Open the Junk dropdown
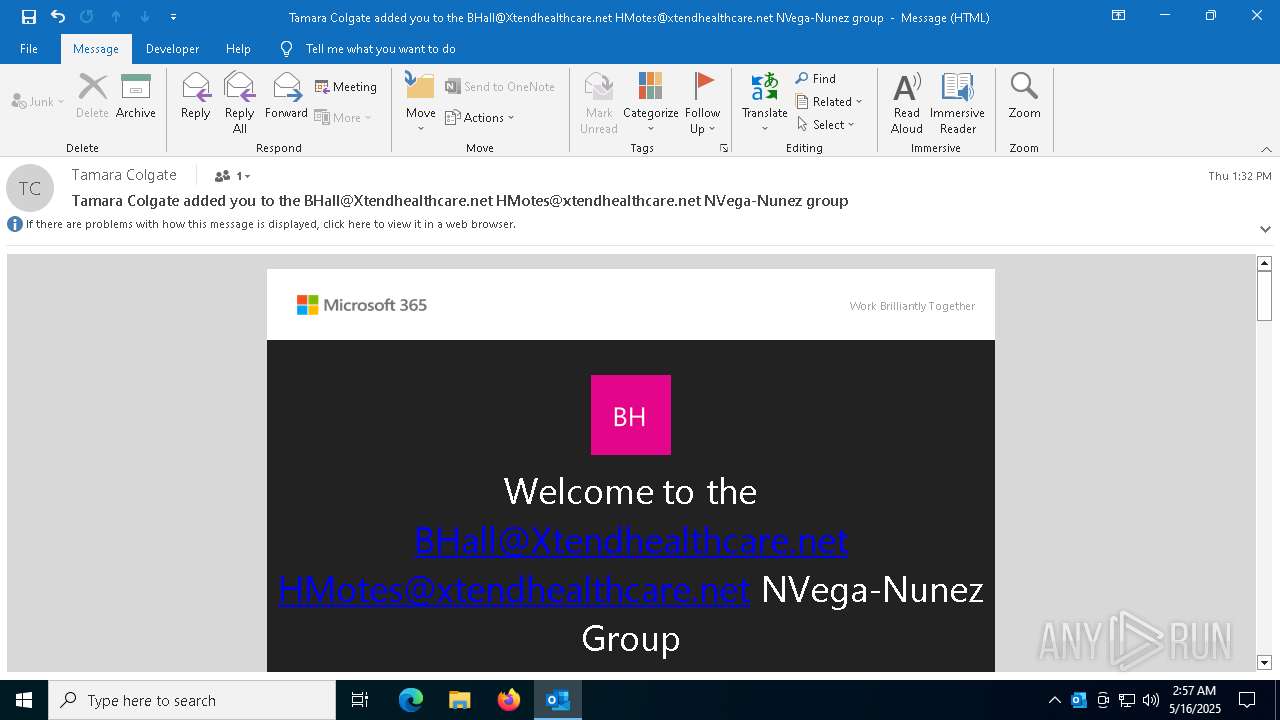1280x720 pixels. pyautogui.click(x=38, y=101)
